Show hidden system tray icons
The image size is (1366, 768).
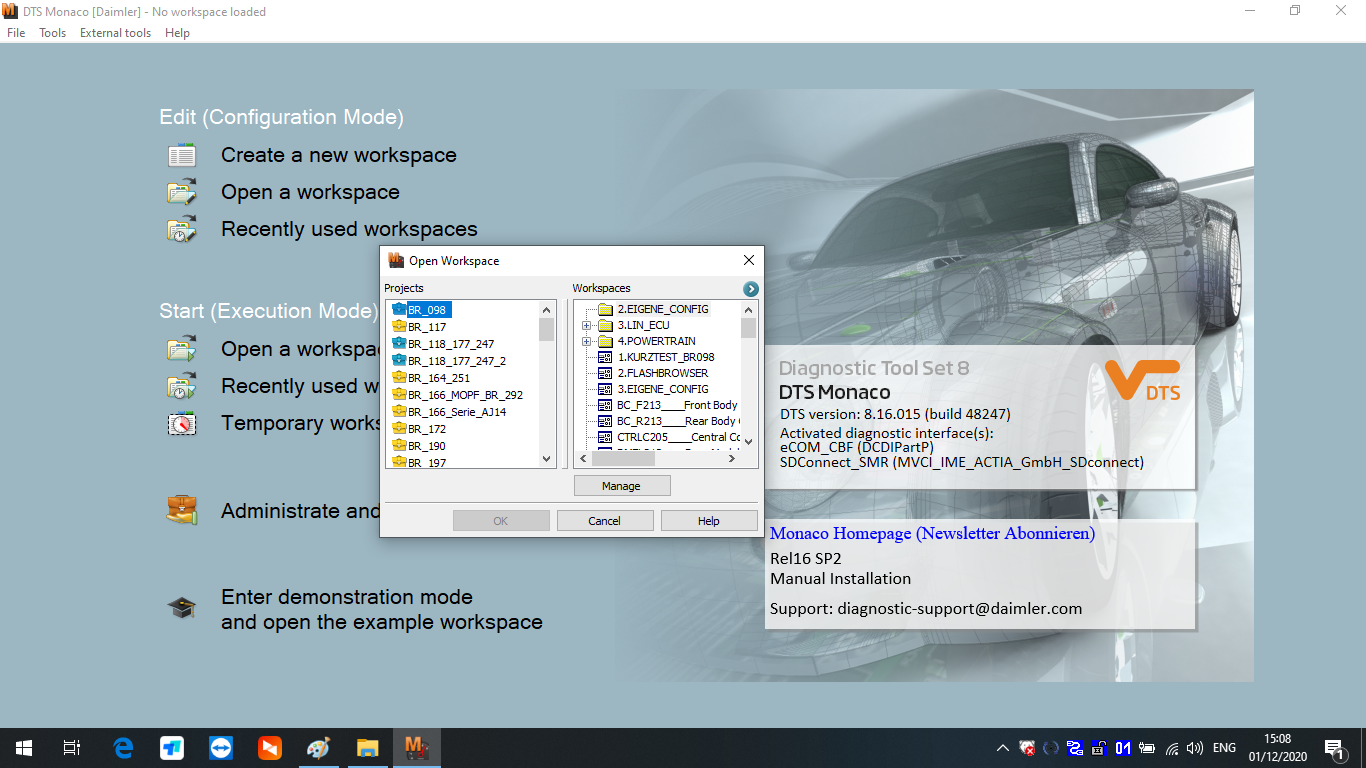click(1003, 748)
